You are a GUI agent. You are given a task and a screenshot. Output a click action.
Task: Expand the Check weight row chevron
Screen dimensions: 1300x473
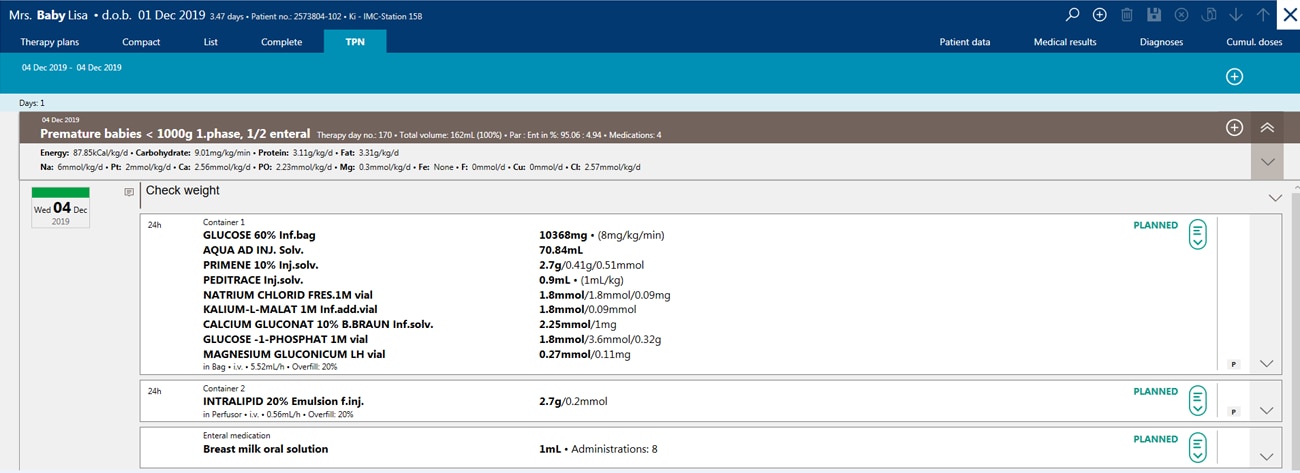click(1275, 198)
